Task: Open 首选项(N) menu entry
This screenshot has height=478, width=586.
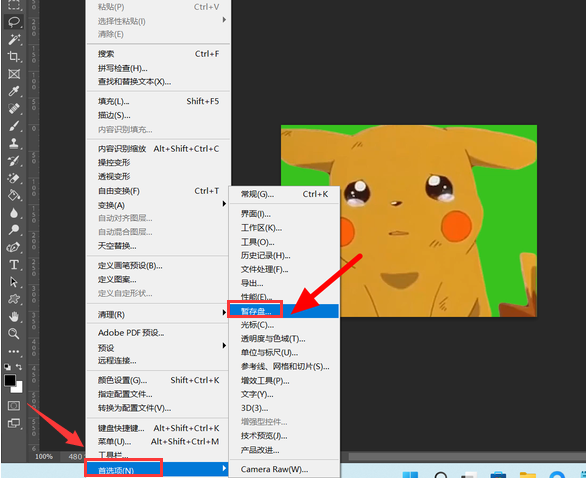Action: pyautogui.click(x=157, y=470)
